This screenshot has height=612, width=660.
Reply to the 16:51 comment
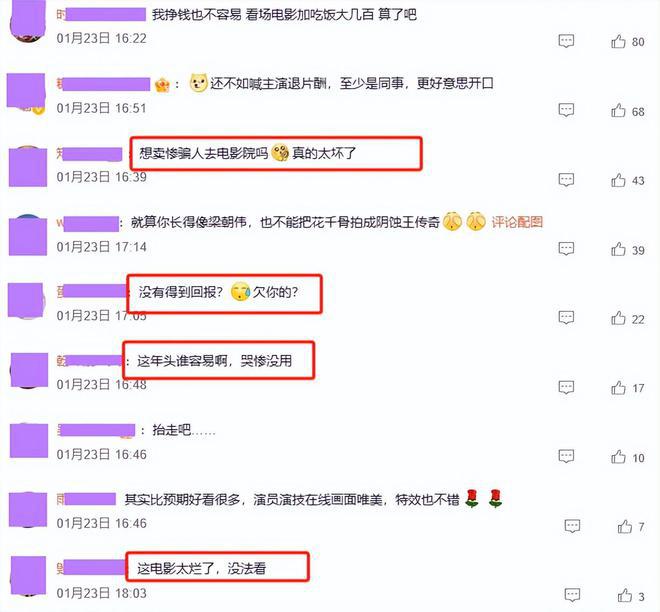click(x=566, y=110)
